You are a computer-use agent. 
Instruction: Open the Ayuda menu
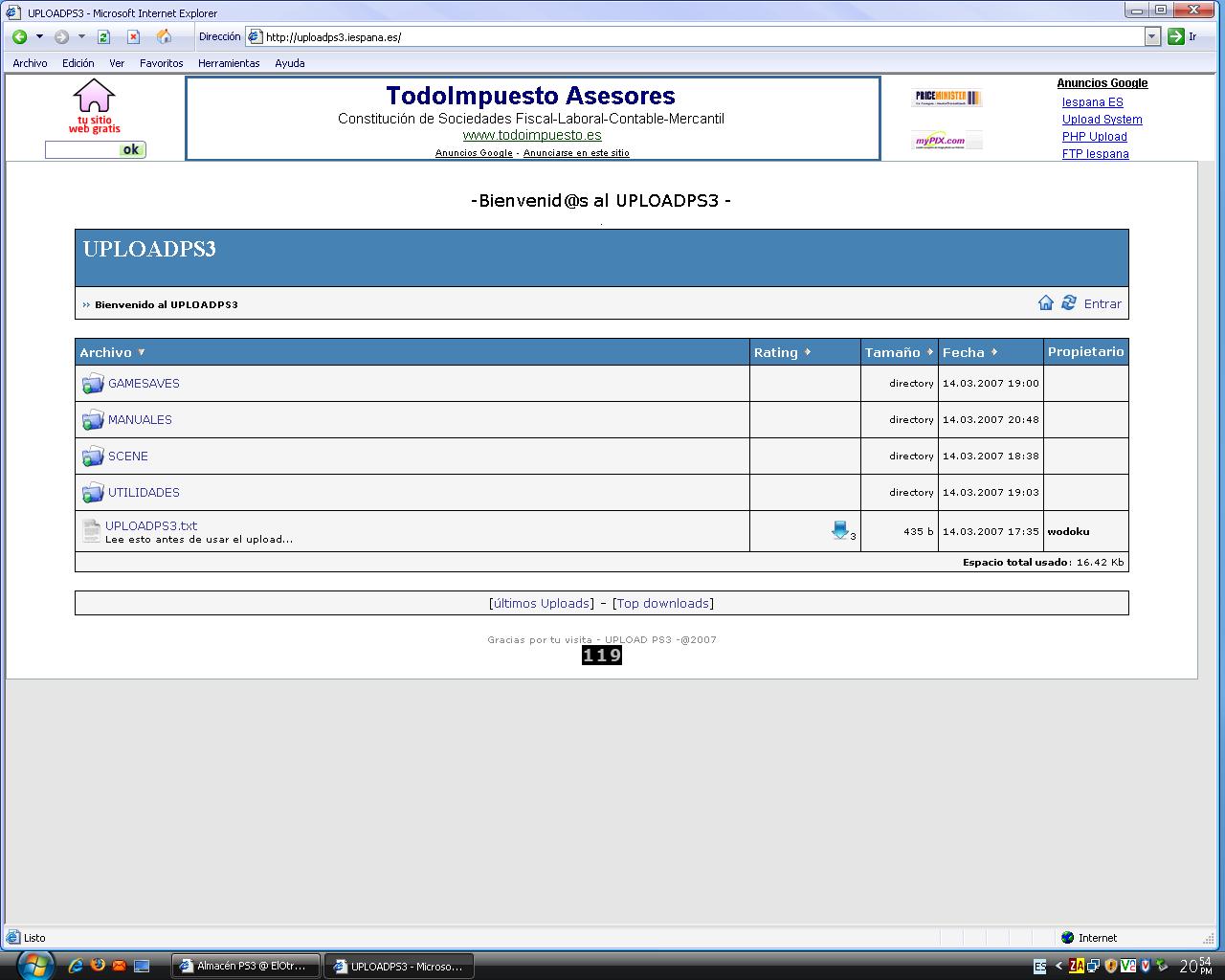[x=290, y=63]
